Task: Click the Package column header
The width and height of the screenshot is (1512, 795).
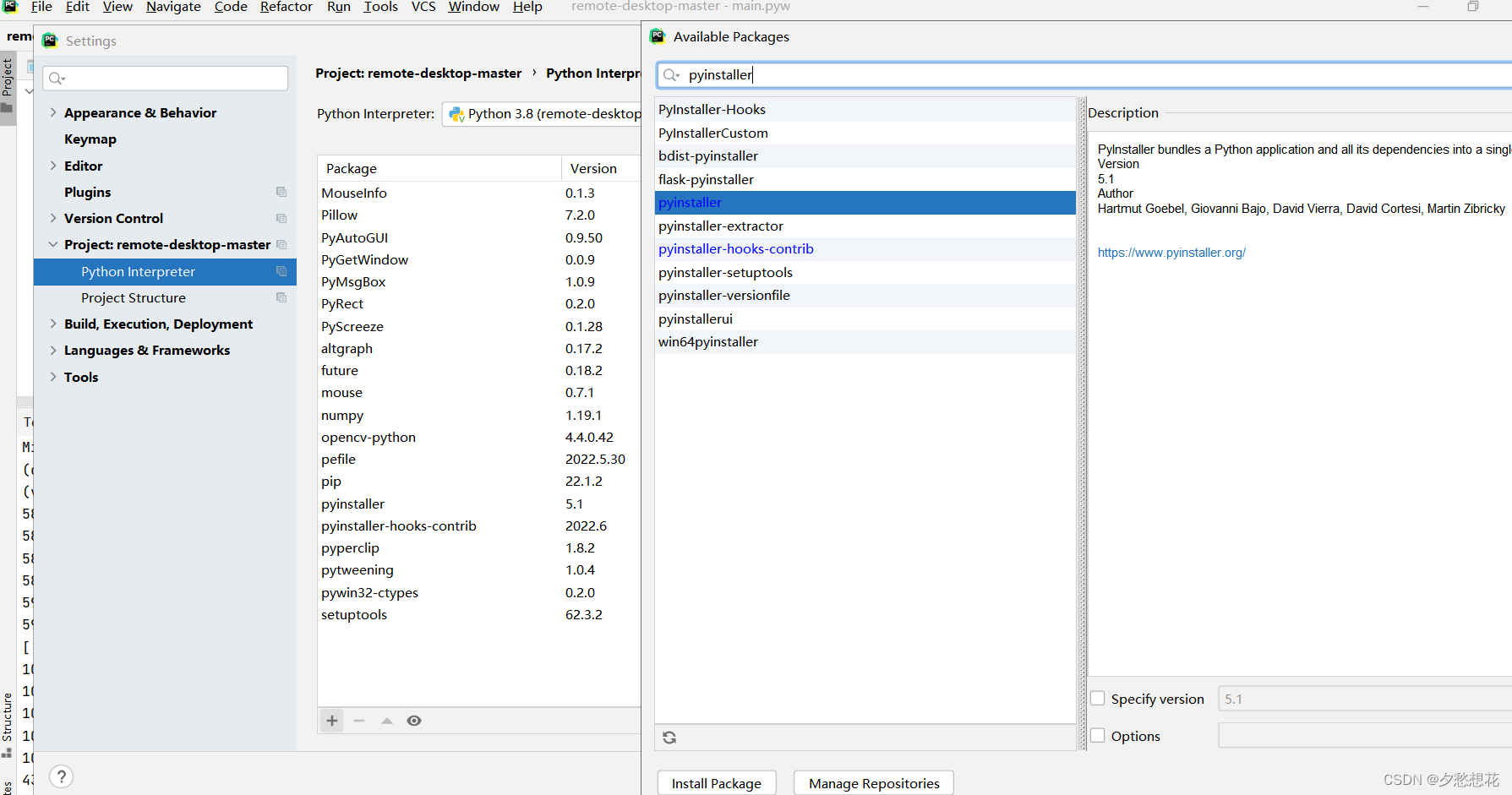Action: [439, 168]
